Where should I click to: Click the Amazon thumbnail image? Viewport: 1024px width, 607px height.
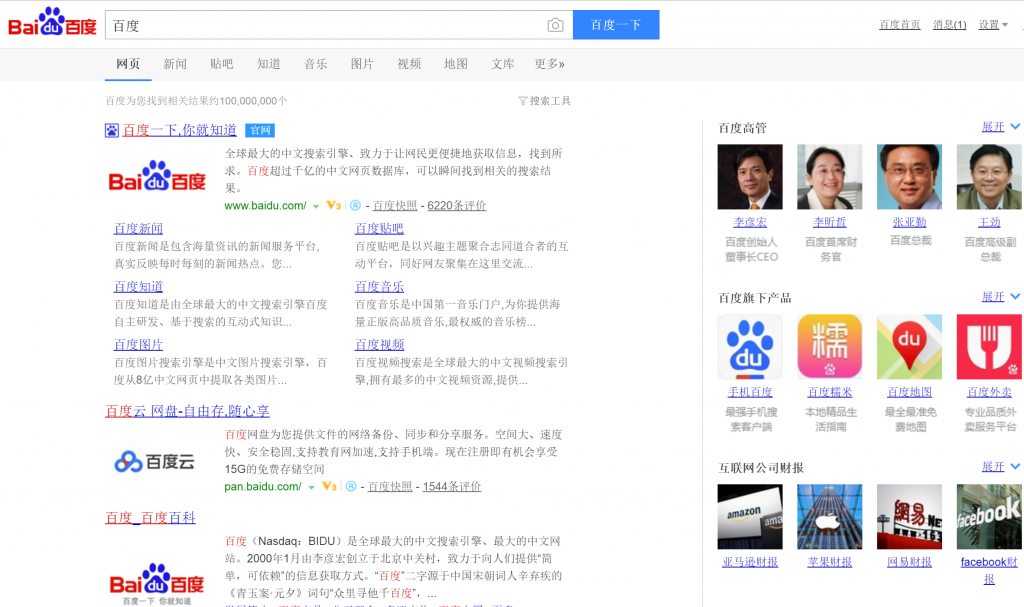pos(750,517)
